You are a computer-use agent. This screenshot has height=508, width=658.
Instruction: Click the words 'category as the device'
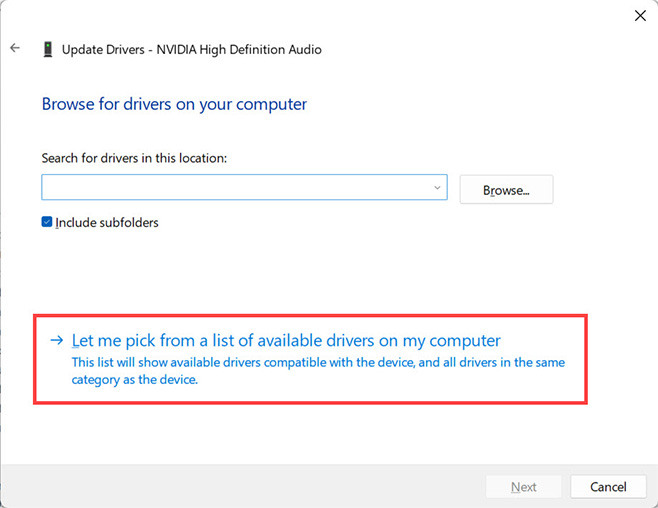point(135,380)
